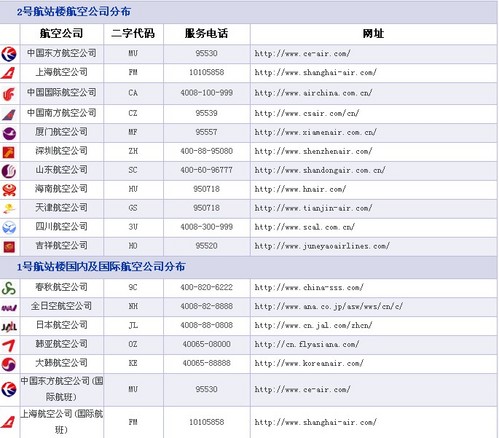Open the www.koreanair.com link
The width and height of the screenshot is (499, 438).
(309, 363)
